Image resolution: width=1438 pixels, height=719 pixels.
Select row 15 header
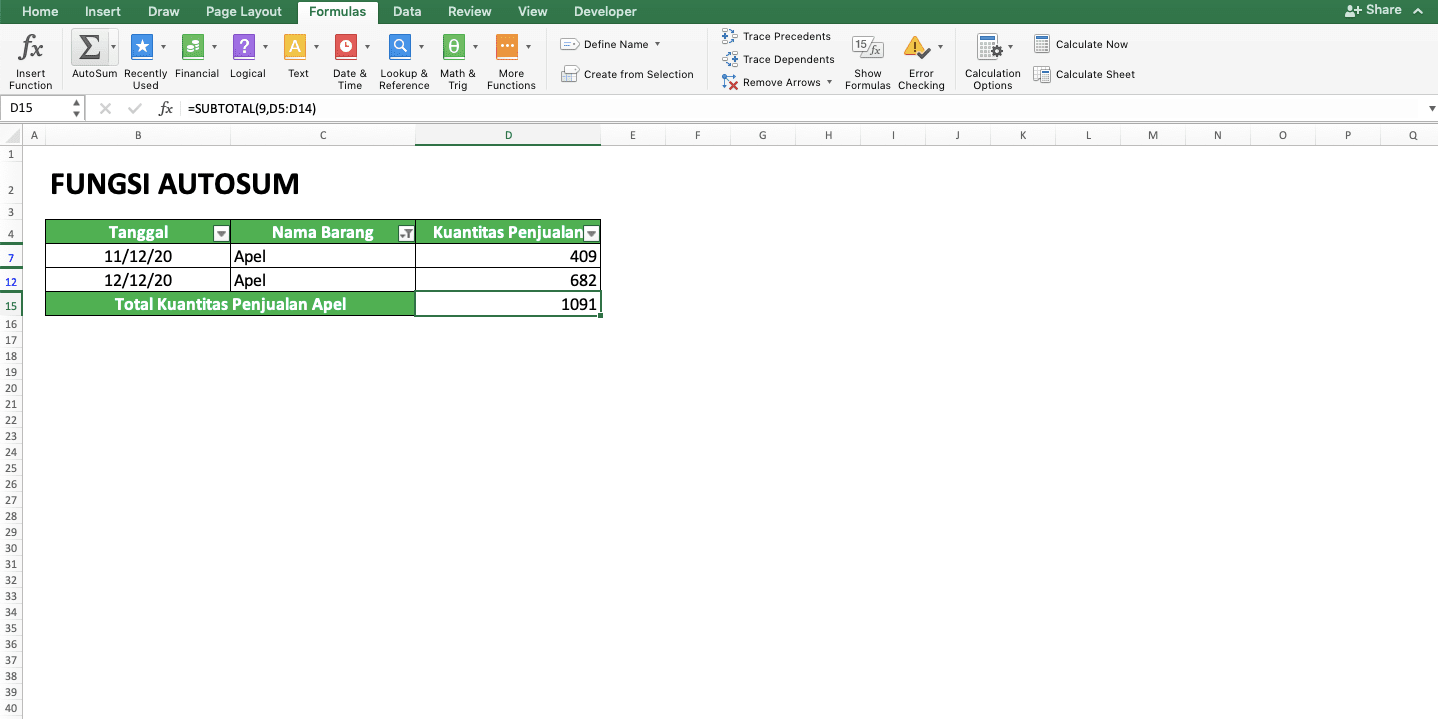click(x=11, y=305)
